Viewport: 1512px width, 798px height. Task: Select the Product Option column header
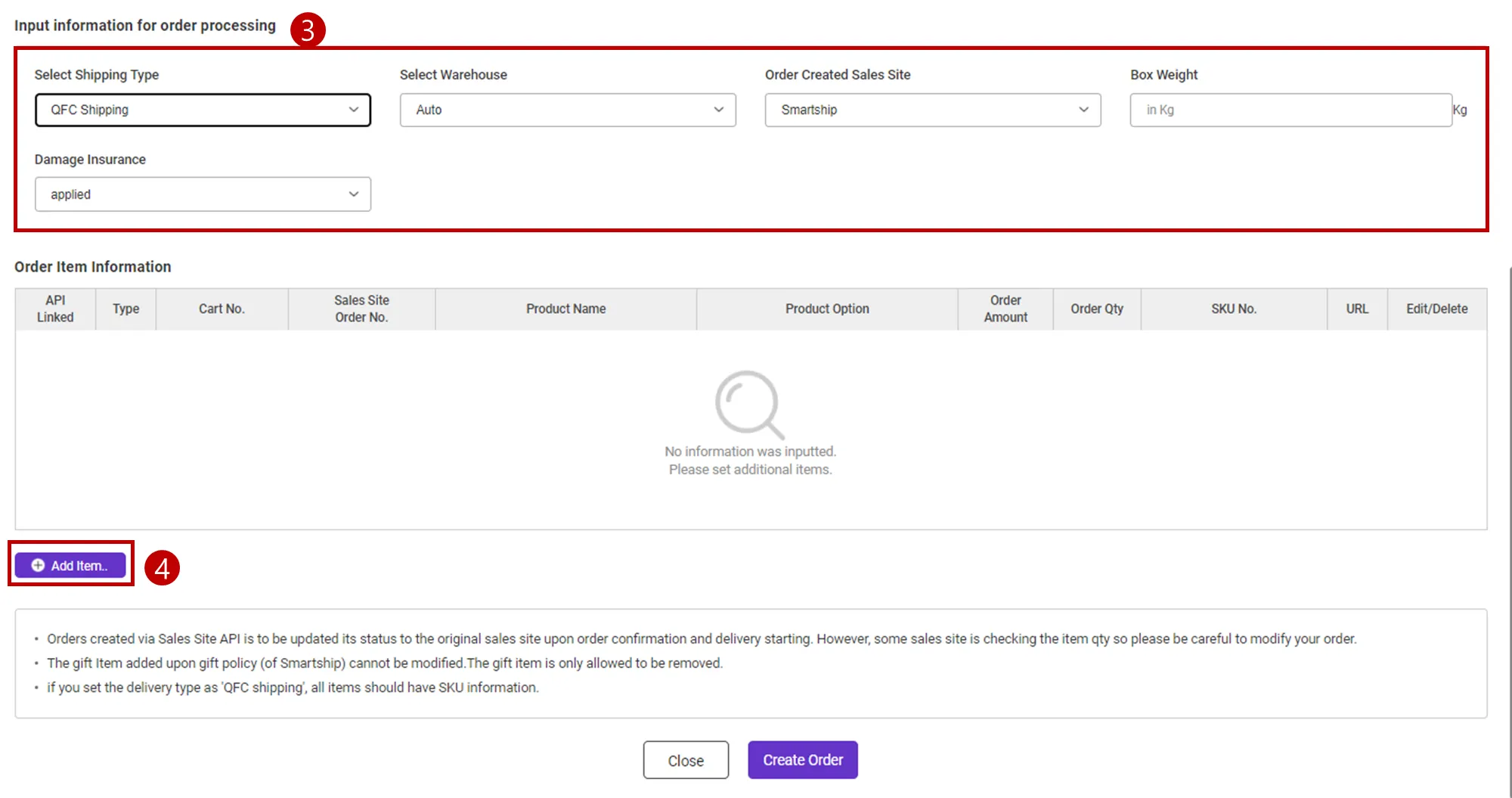click(x=827, y=309)
